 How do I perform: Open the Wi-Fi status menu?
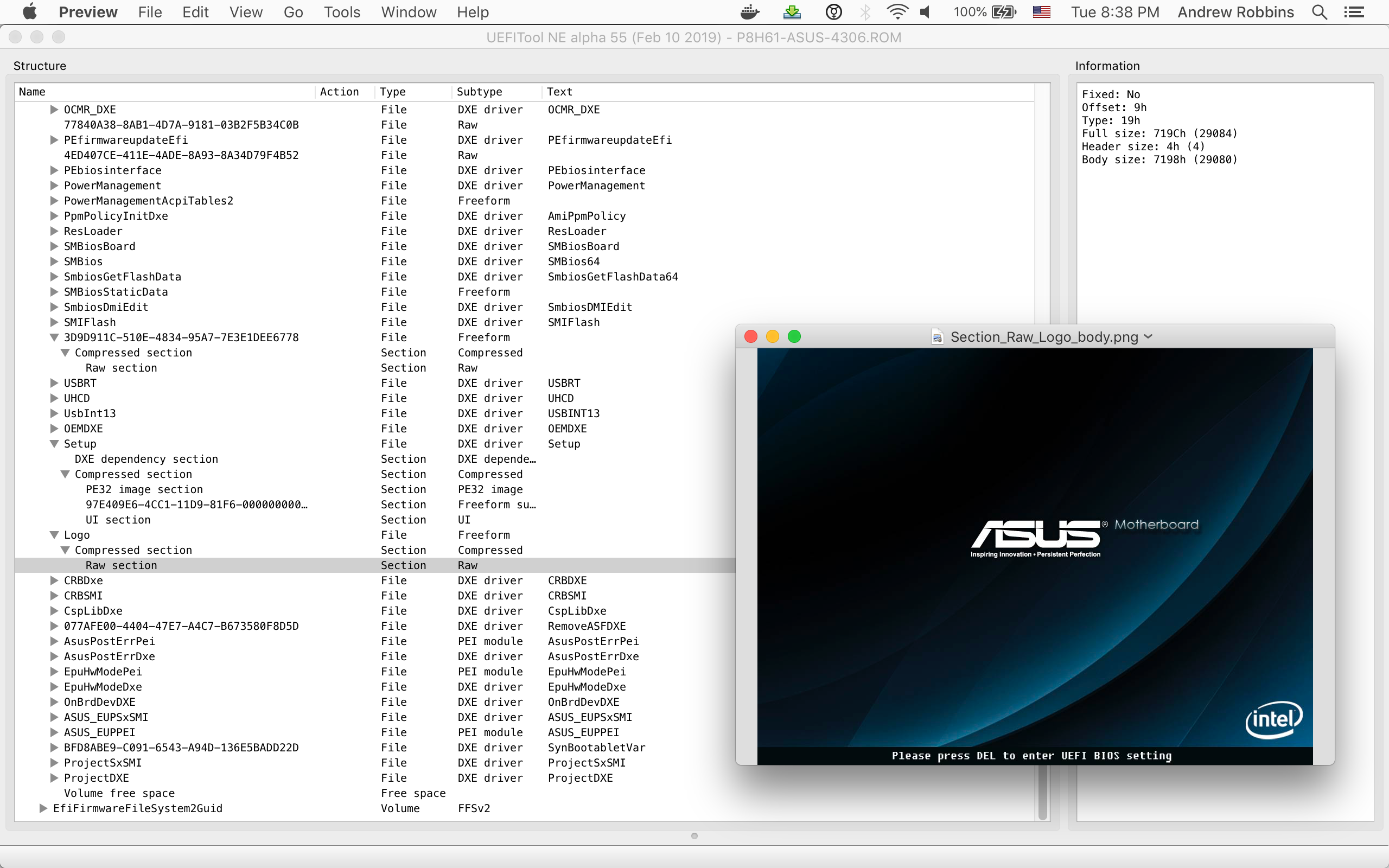pos(897,12)
